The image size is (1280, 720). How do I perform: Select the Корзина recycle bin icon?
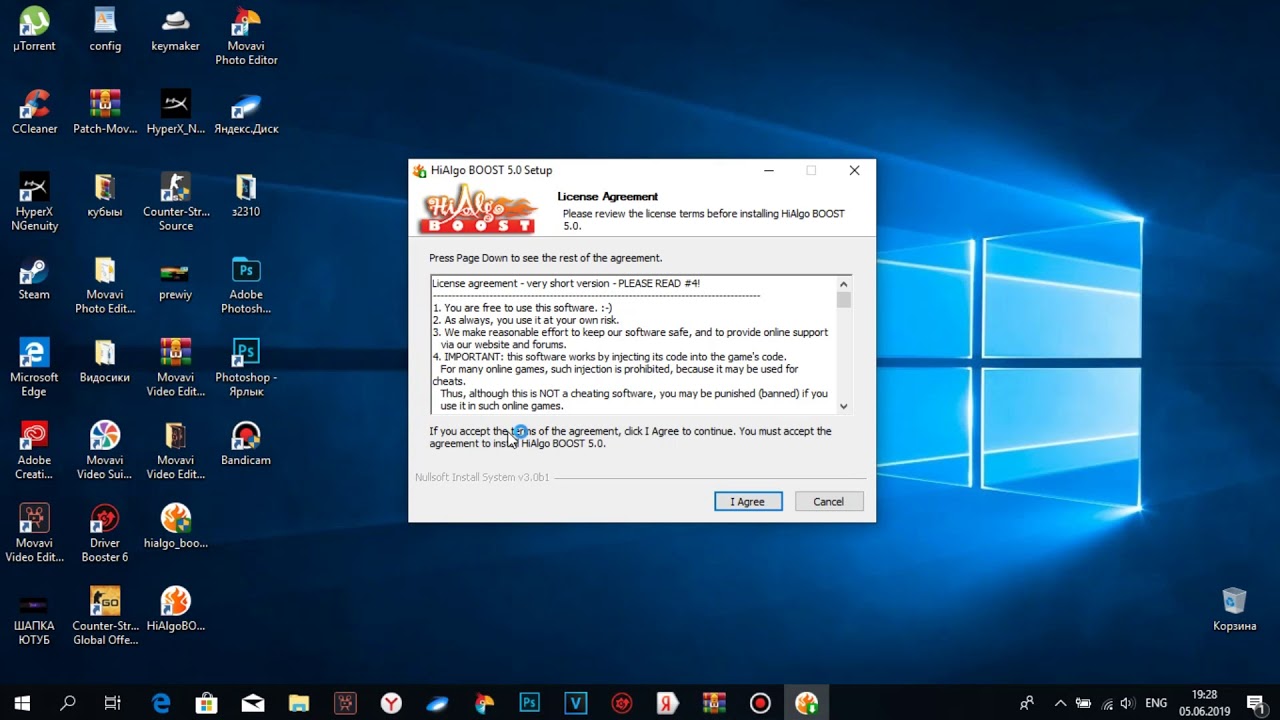(x=1234, y=610)
